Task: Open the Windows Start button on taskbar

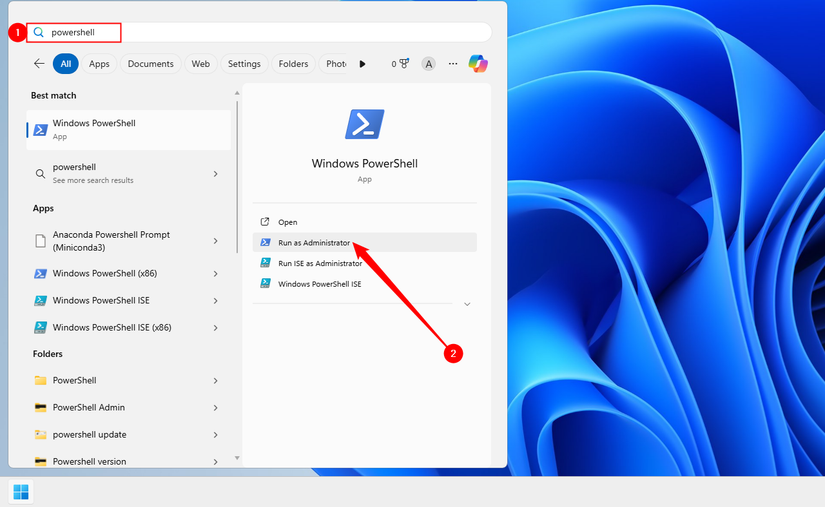Action: [x=21, y=492]
